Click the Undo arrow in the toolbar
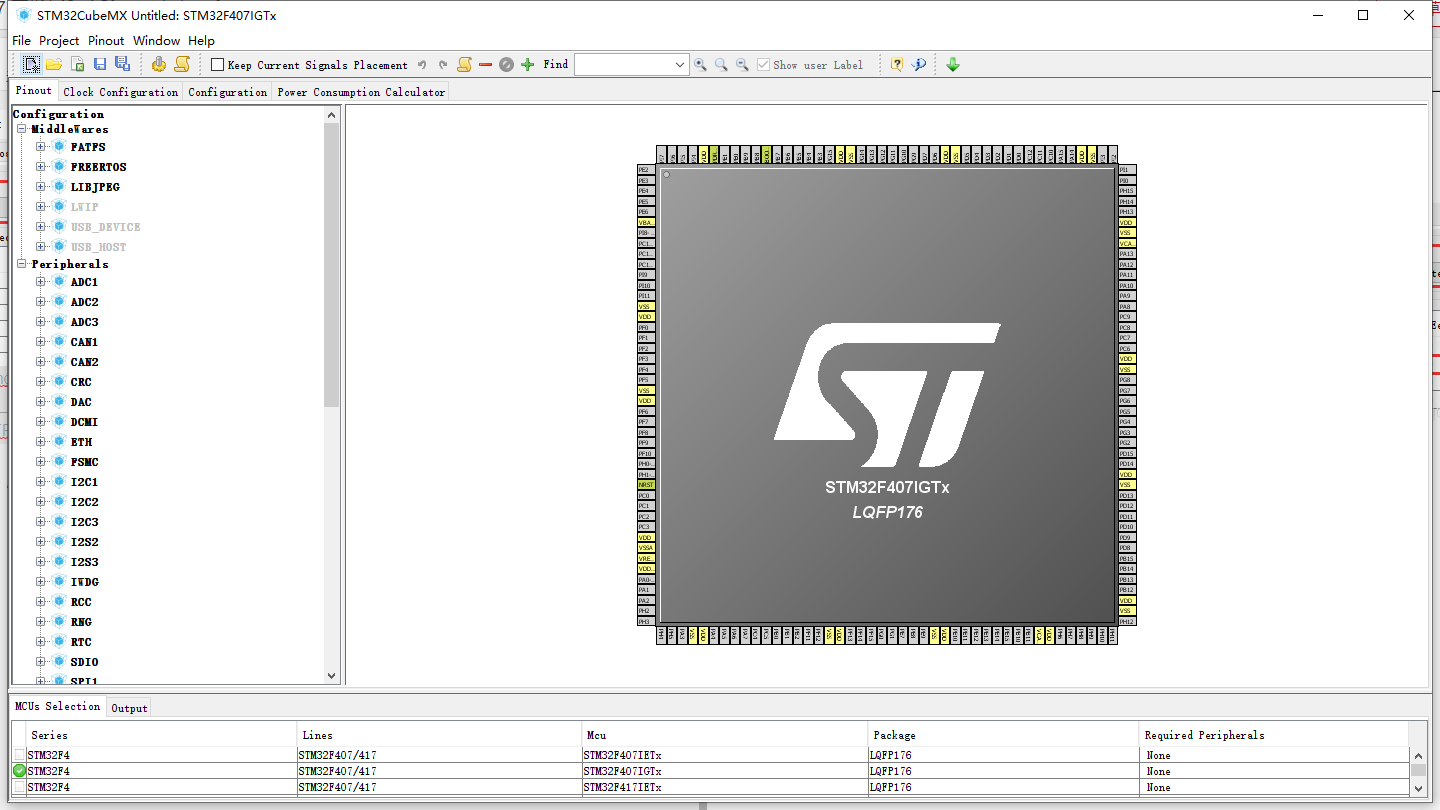1440x810 pixels. 421,64
